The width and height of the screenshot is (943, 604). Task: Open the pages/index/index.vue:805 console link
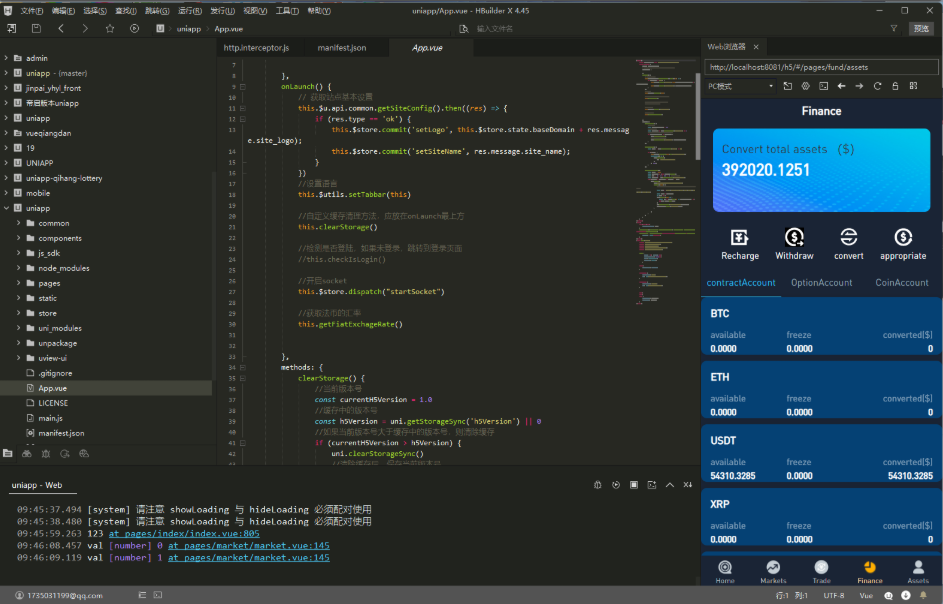click(x=184, y=534)
